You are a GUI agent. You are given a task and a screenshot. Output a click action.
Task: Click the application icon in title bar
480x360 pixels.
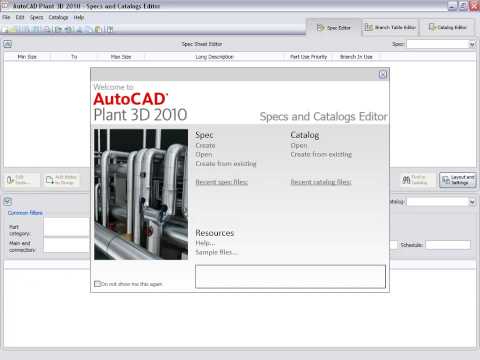pyautogui.click(x=5, y=6)
